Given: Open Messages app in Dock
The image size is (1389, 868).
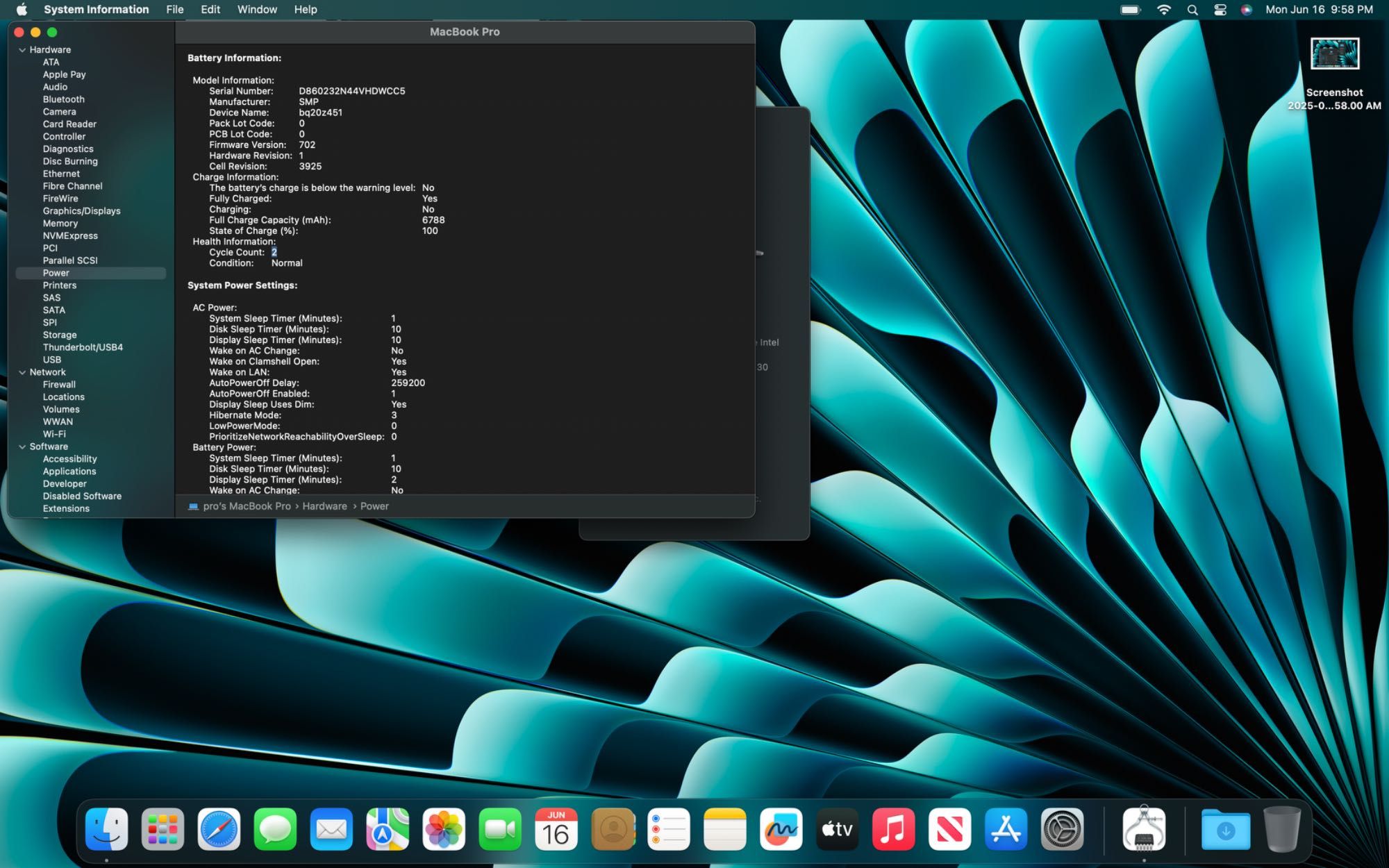Looking at the screenshot, I should 275,829.
